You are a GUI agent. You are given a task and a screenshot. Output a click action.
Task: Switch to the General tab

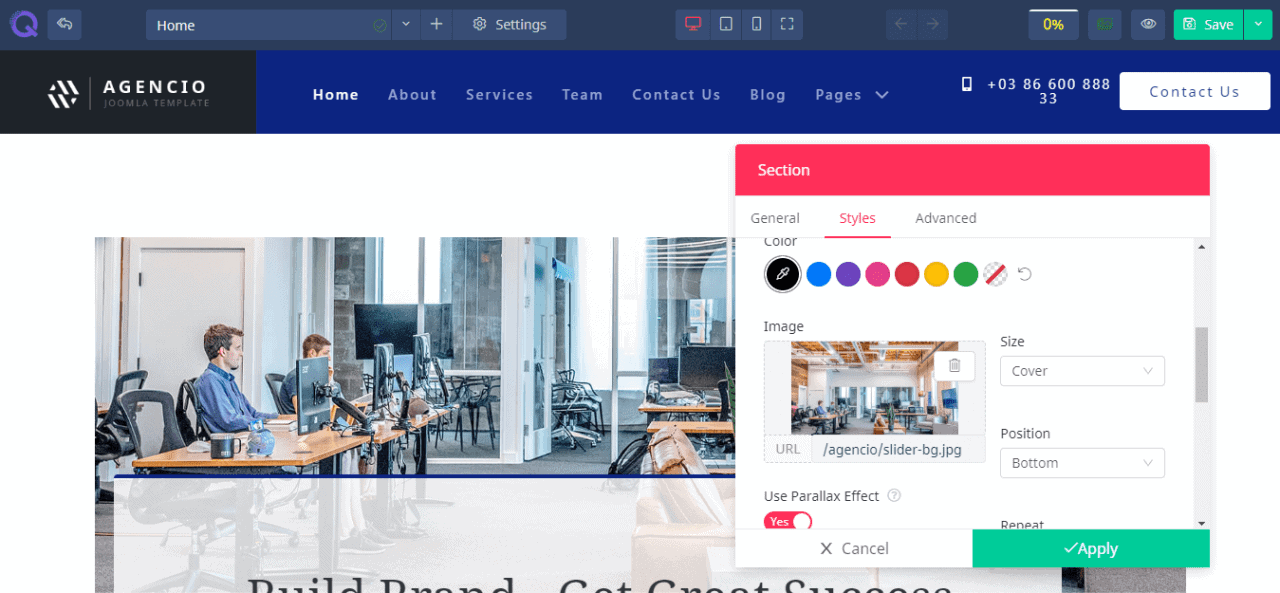775,218
